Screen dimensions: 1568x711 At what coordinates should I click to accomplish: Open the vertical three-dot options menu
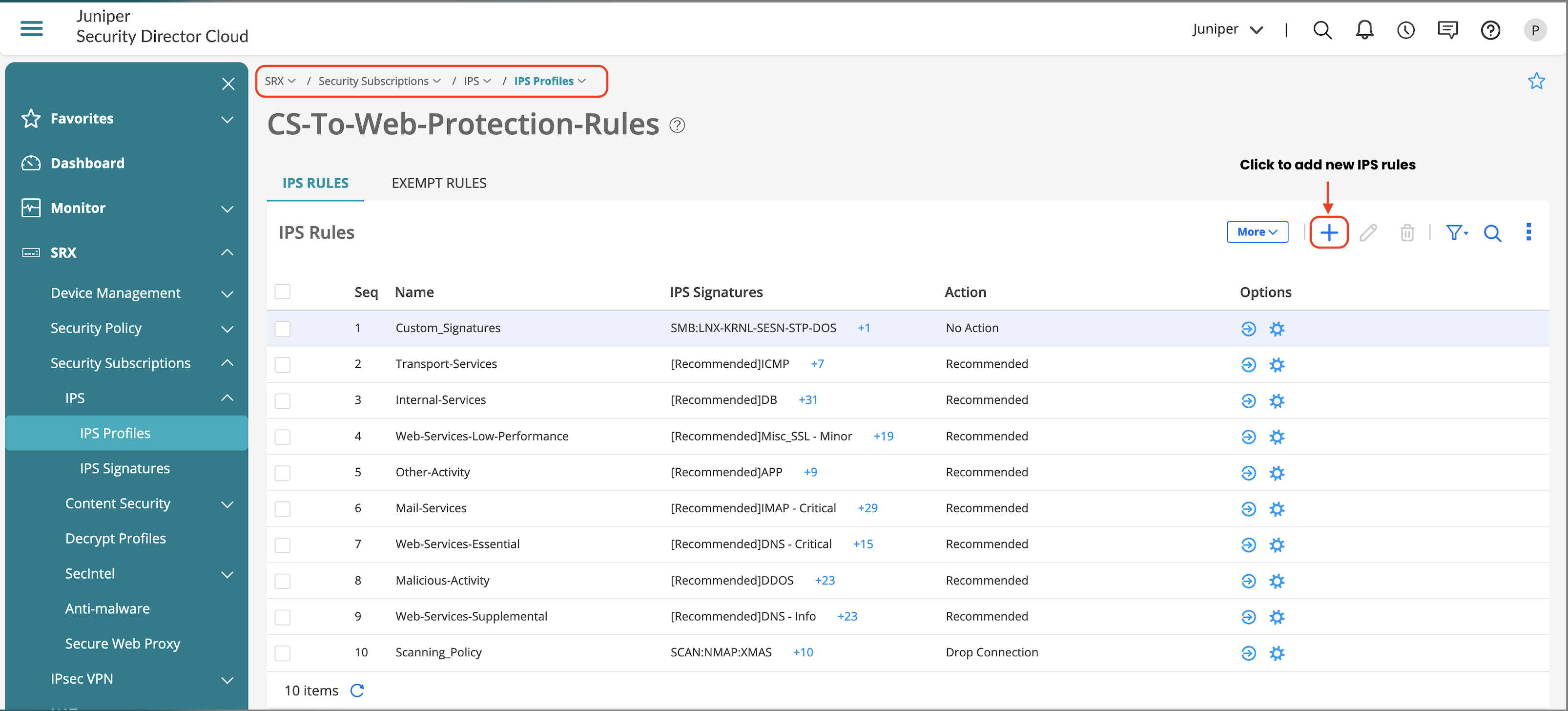click(1528, 232)
